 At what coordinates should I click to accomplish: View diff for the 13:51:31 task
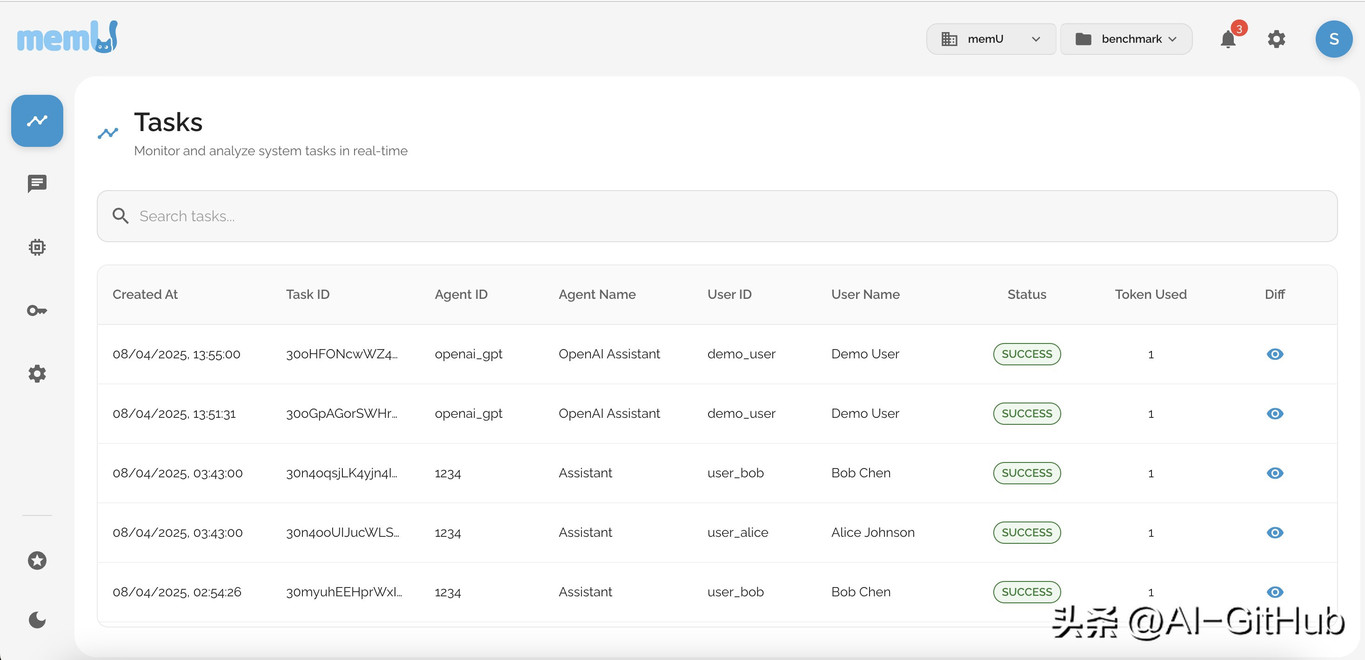[x=1275, y=413]
